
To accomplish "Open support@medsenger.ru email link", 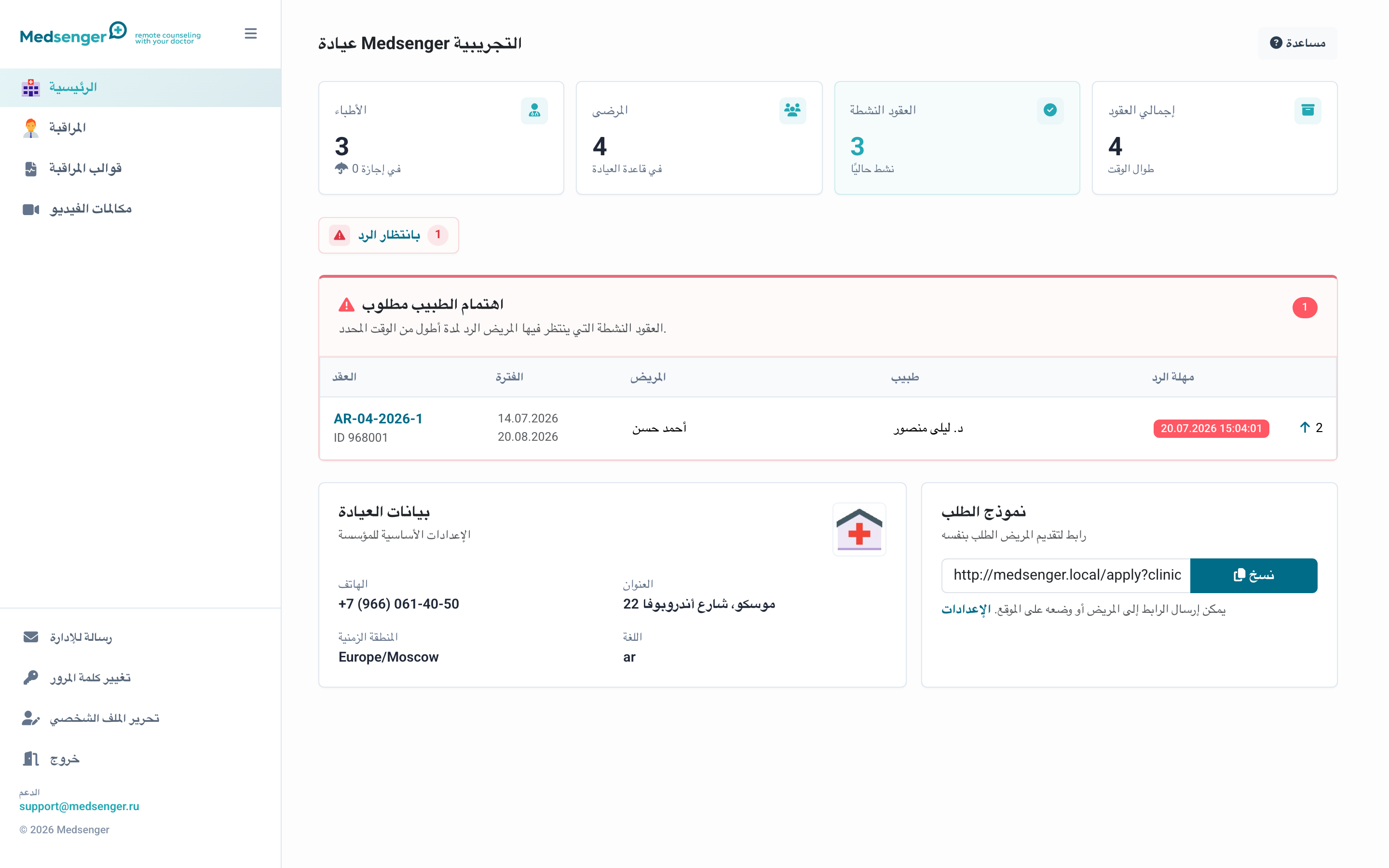I will (x=79, y=807).
